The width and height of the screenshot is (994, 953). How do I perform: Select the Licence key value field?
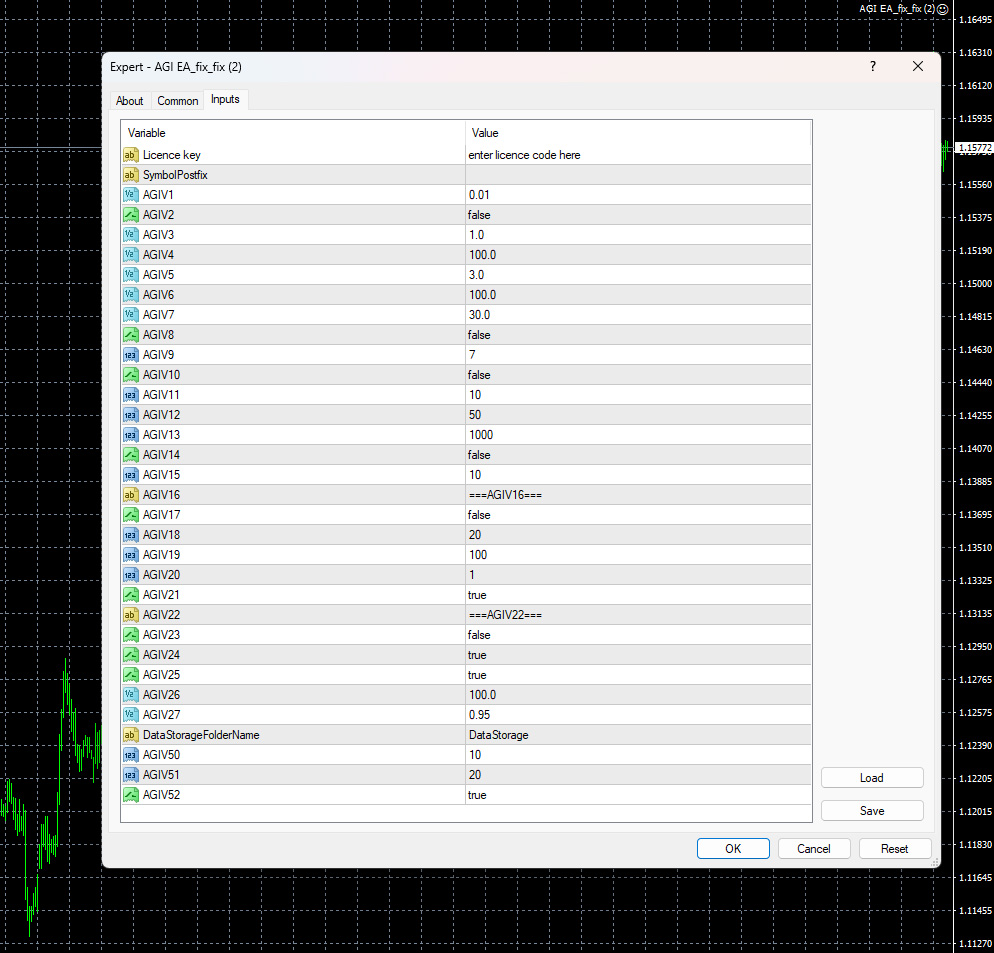coord(638,155)
